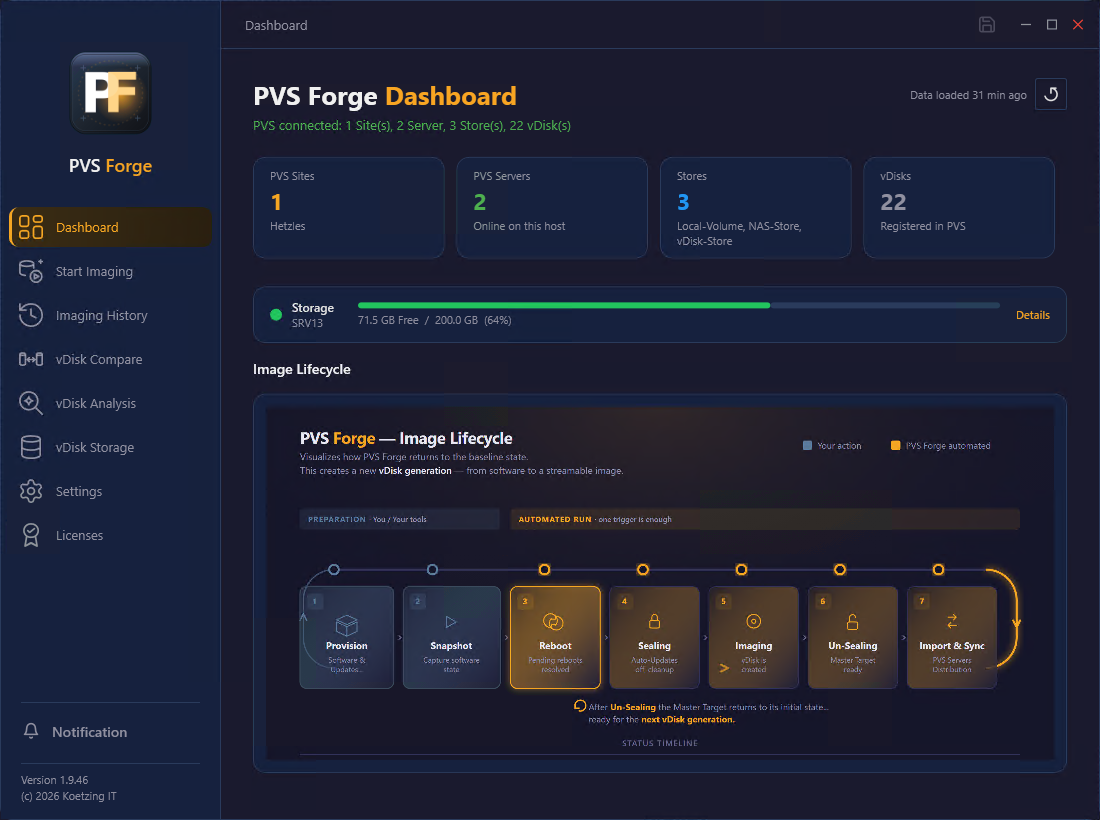
Task: Open vDisk Analysis page
Action: pos(110,403)
